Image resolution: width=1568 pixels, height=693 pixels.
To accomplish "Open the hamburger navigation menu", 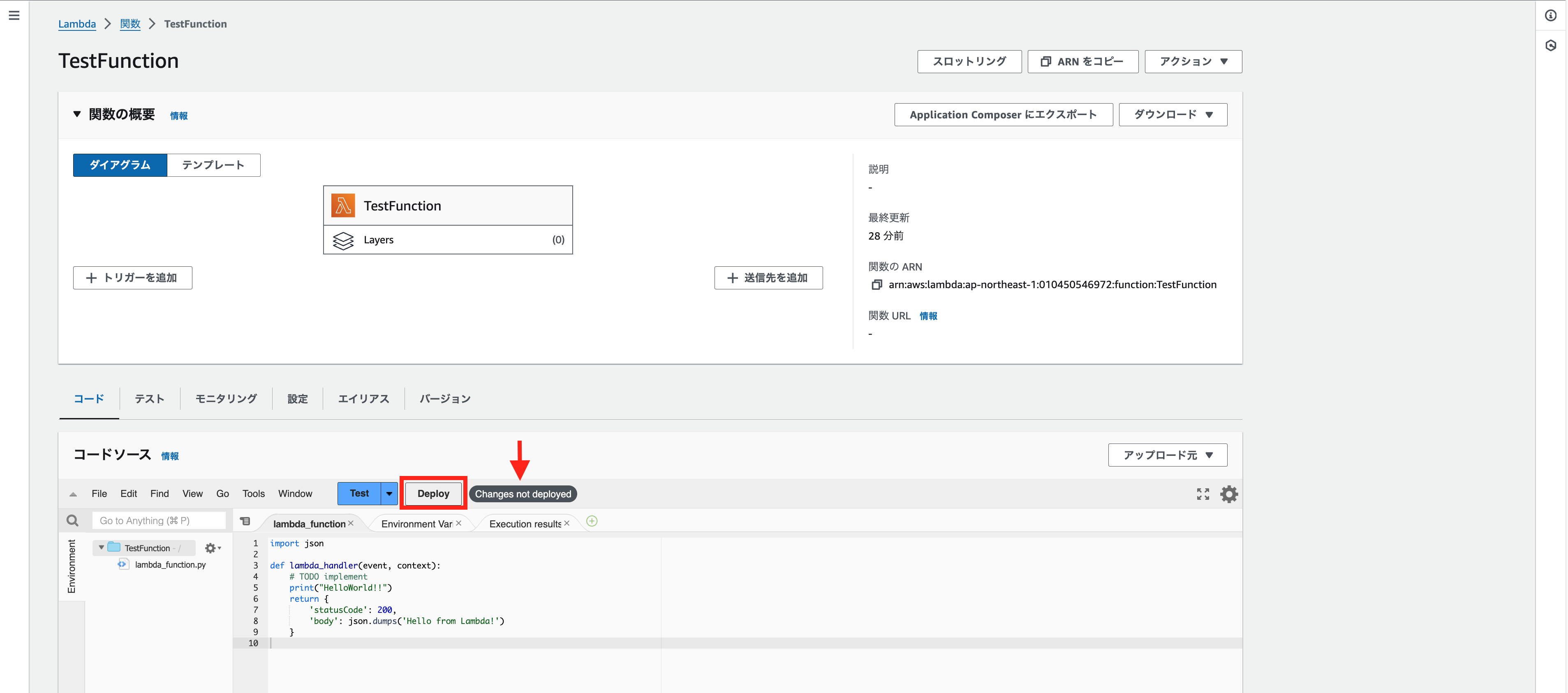I will tap(14, 15).
